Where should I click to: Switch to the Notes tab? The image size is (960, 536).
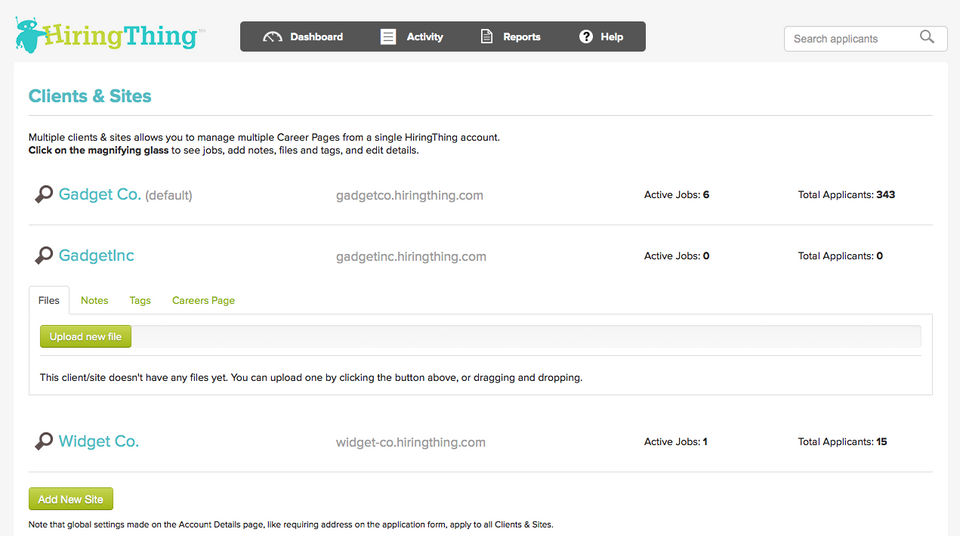pos(94,300)
